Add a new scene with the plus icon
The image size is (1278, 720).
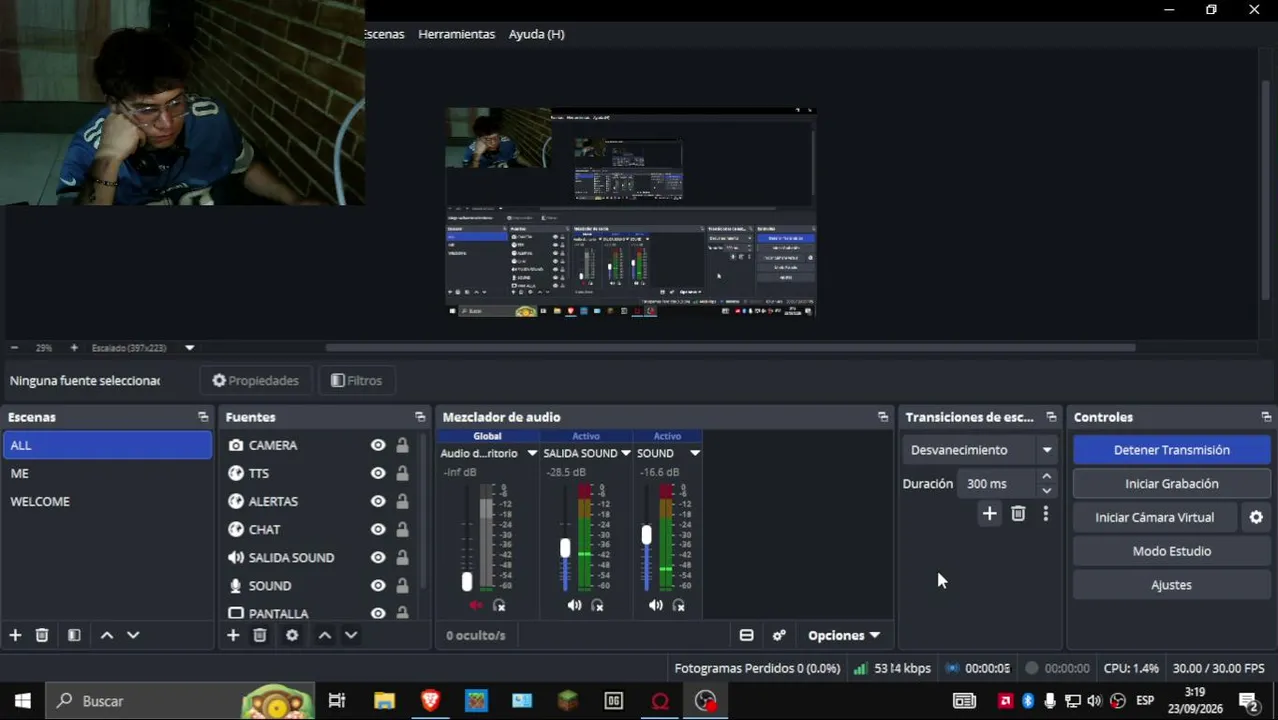coord(15,635)
